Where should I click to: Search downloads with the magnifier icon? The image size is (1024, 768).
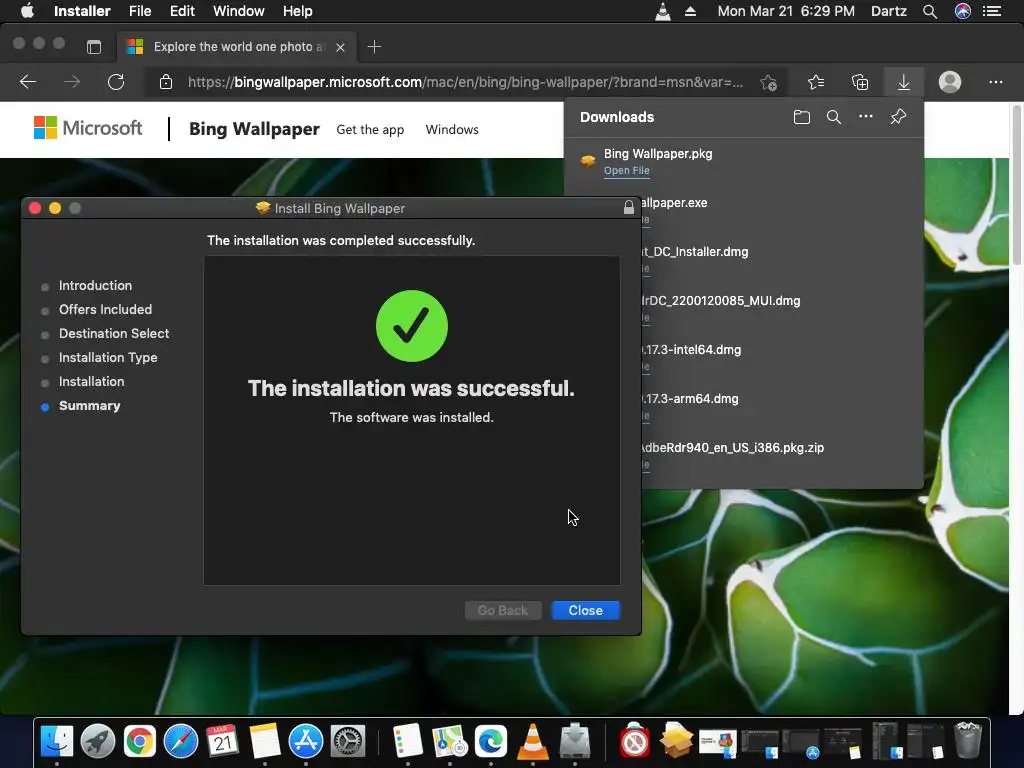(x=833, y=117)
